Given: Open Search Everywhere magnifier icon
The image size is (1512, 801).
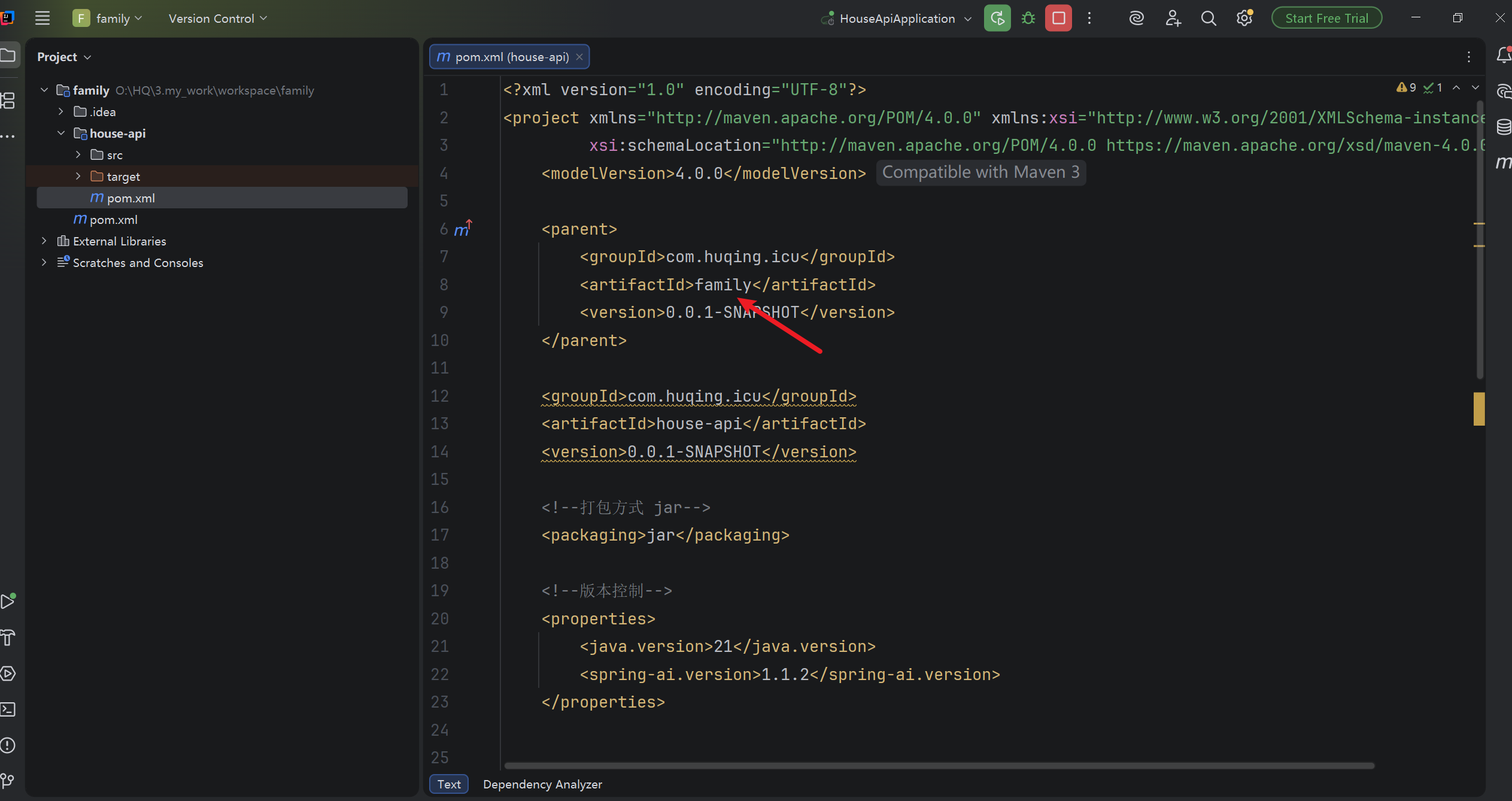Looking at the screenshot, I should click(x=1209, y=19).
